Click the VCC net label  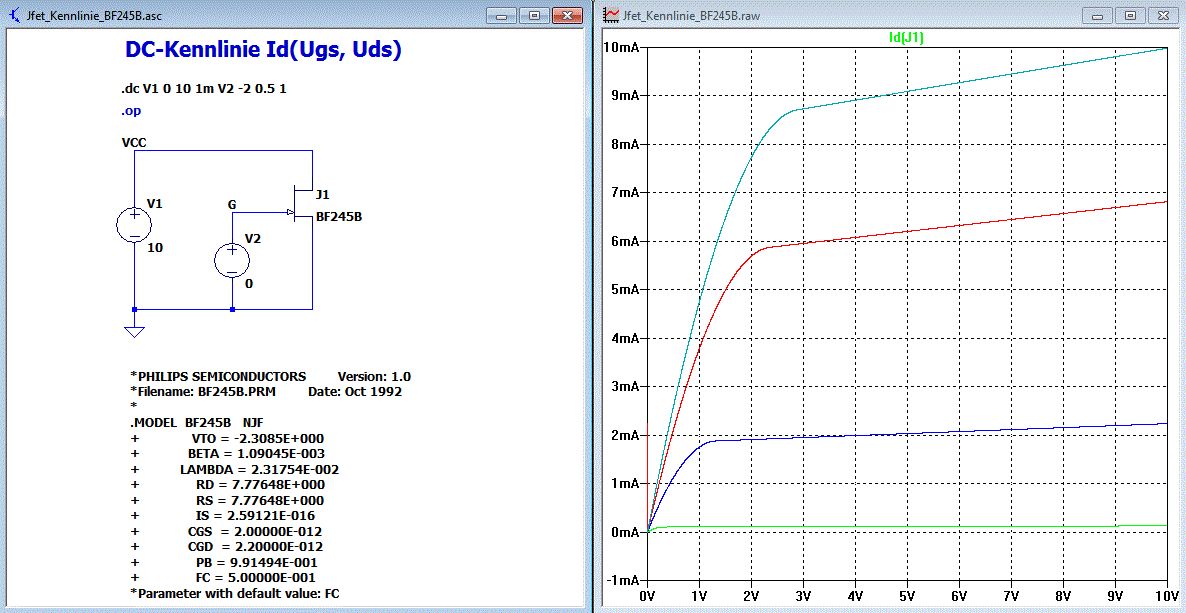click(134, 143)
